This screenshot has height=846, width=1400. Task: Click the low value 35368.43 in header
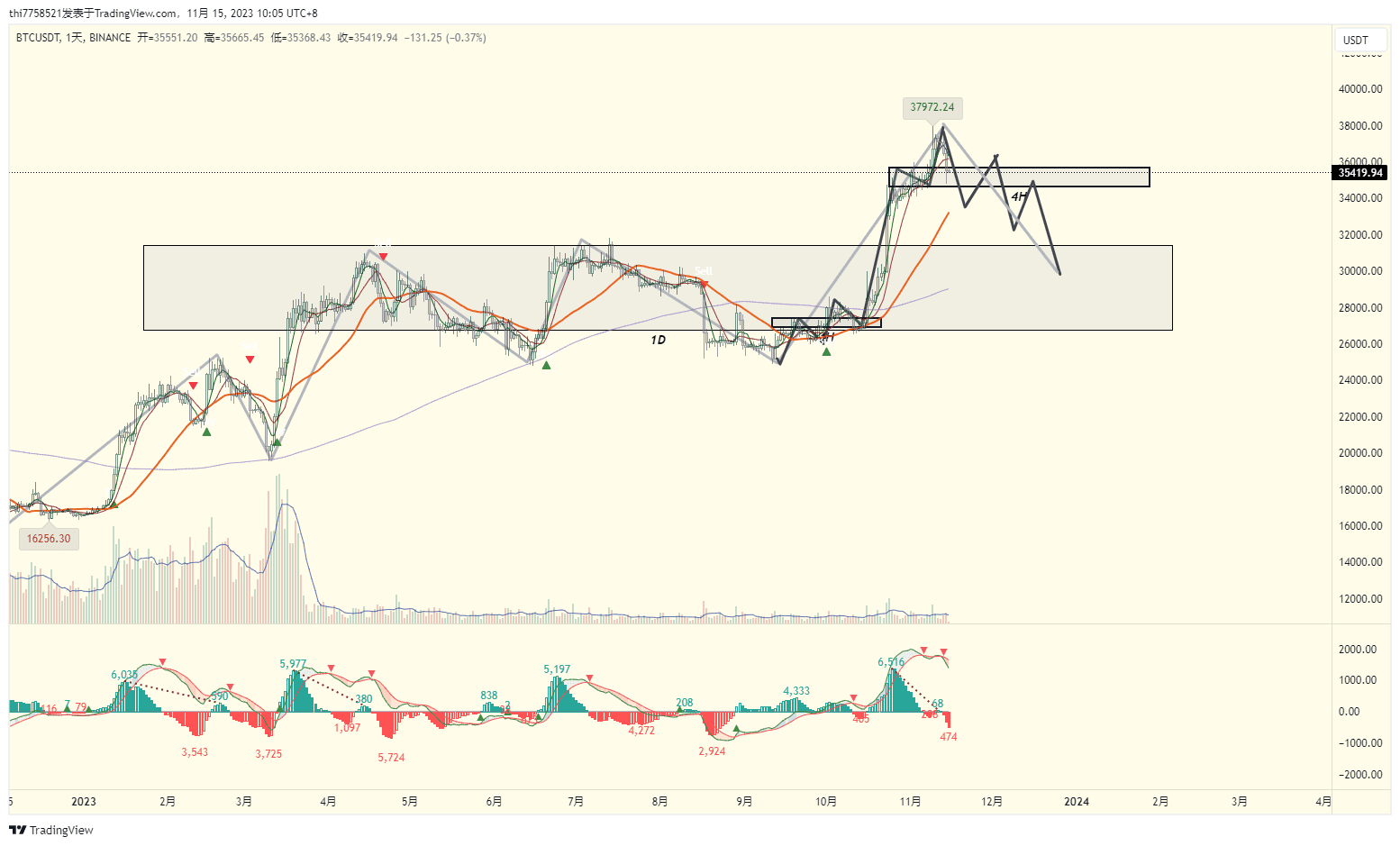point(308,38)
